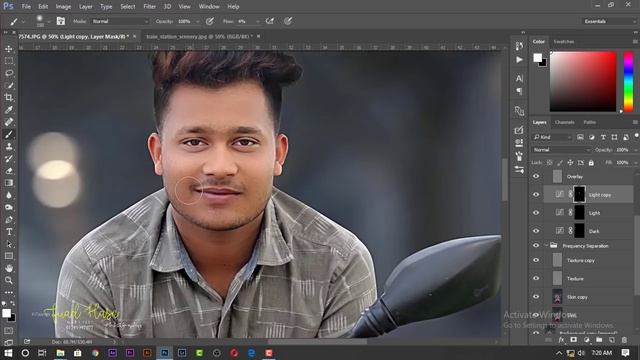Select the Quick Selection tool
This screenshot has width=640, height=360.
[x=9, y=85]
